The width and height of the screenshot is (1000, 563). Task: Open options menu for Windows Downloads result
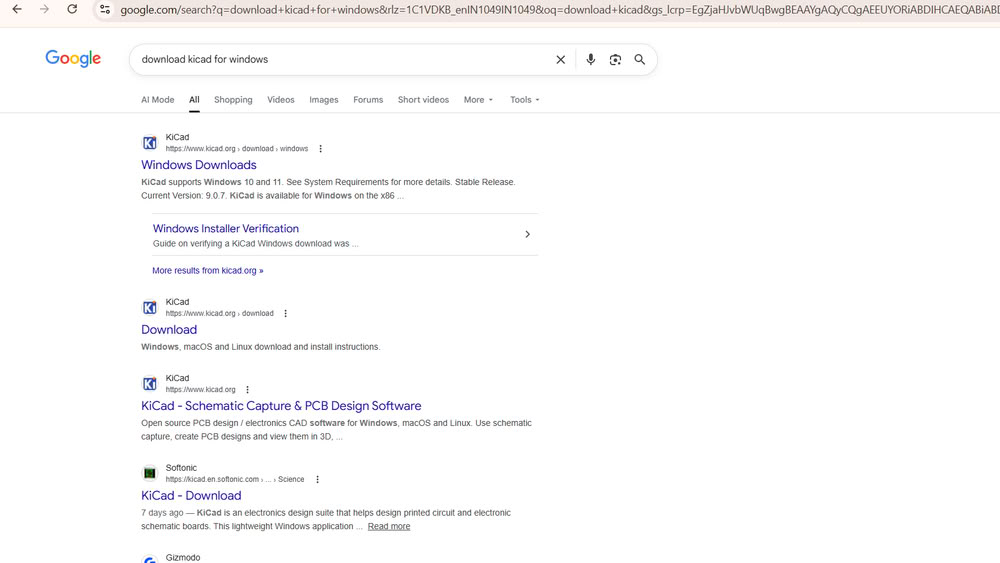coord(320,149)
